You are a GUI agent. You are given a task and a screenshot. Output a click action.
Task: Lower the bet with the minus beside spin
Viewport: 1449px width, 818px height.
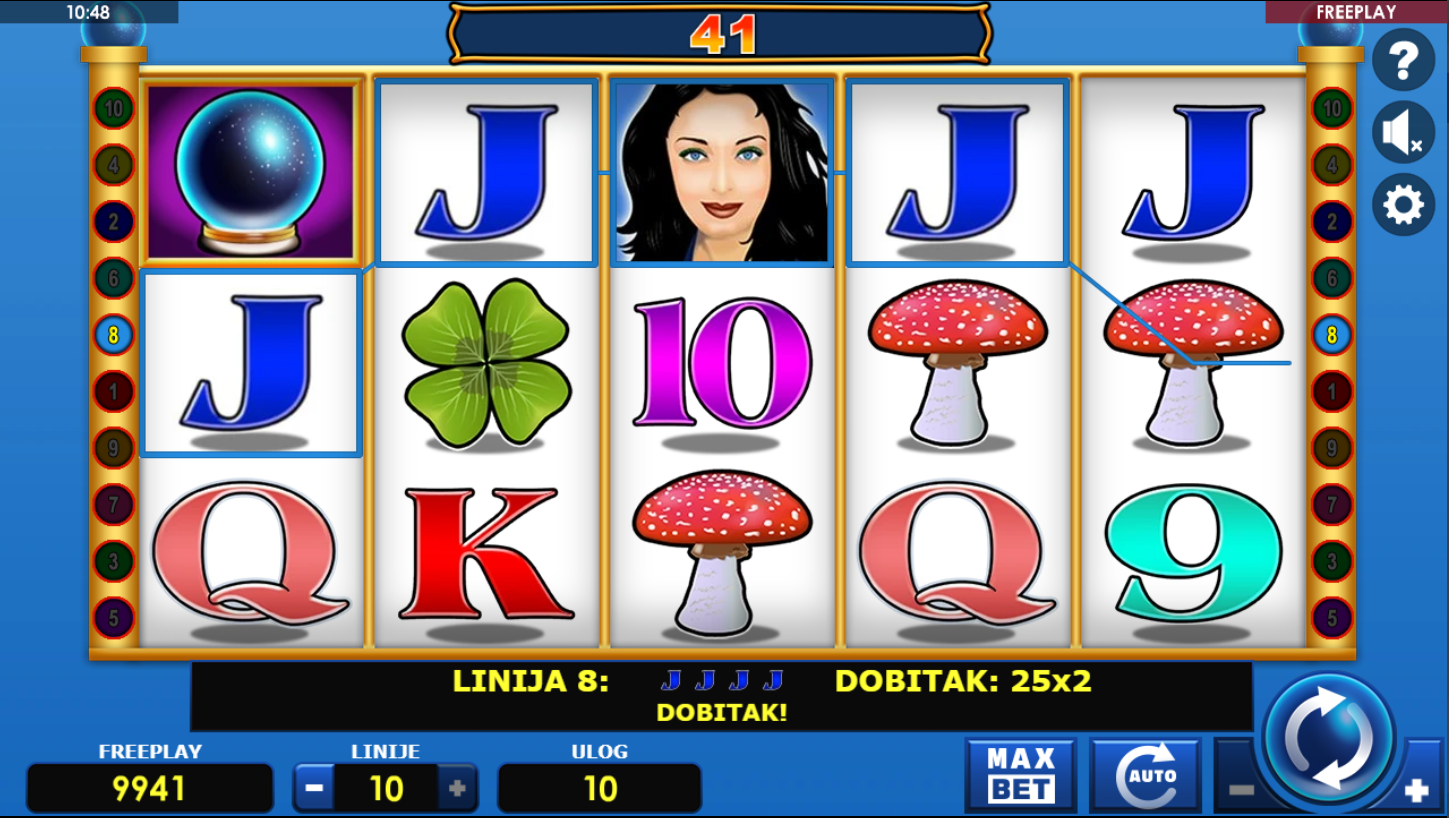(x=1240, y=789)
